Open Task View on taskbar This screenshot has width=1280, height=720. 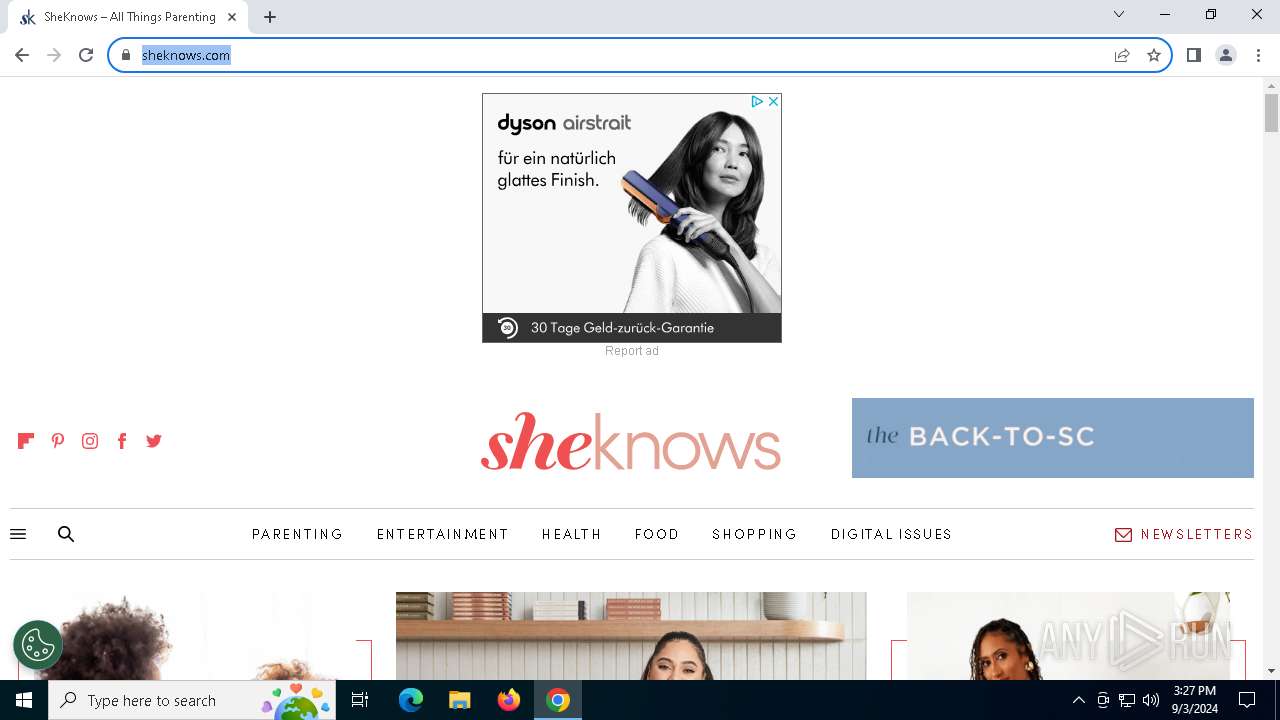coord(360,700)
